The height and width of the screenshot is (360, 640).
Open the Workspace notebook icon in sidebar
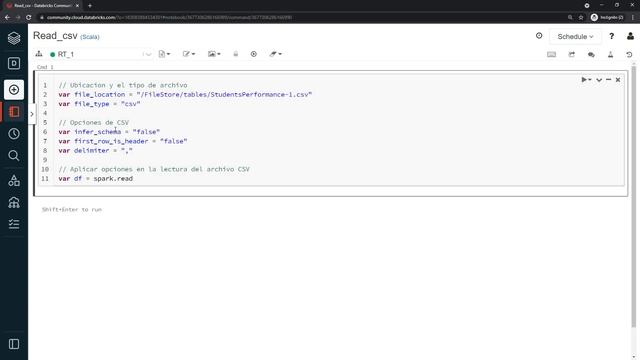coord(14,111)
